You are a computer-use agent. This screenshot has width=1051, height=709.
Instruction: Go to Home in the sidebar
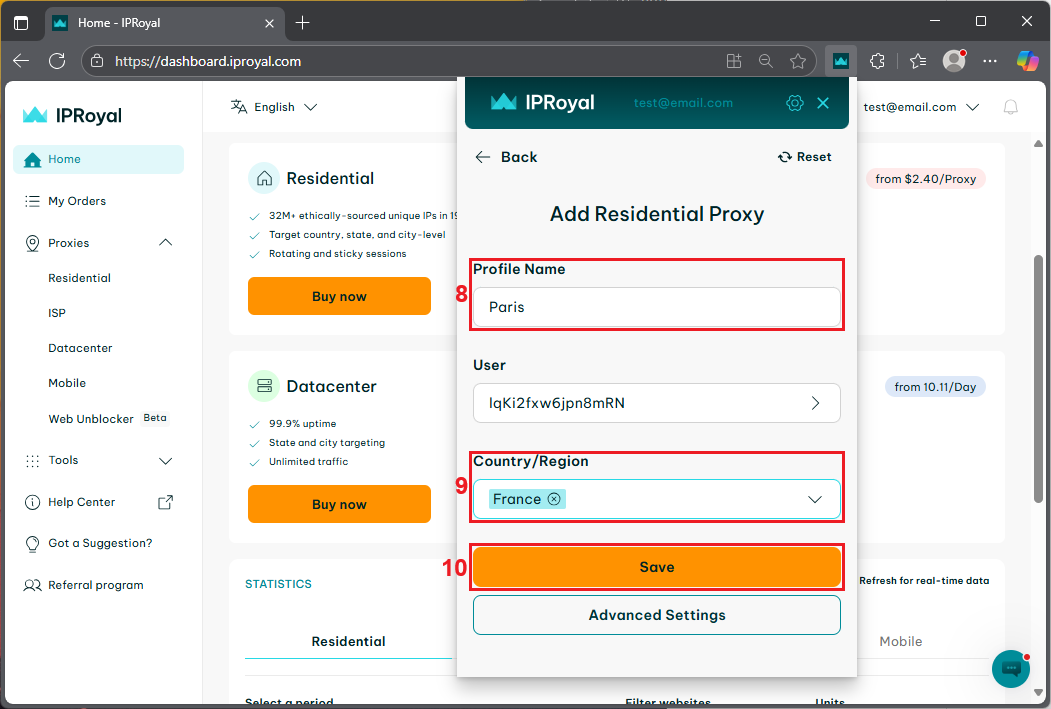(99, 159)
